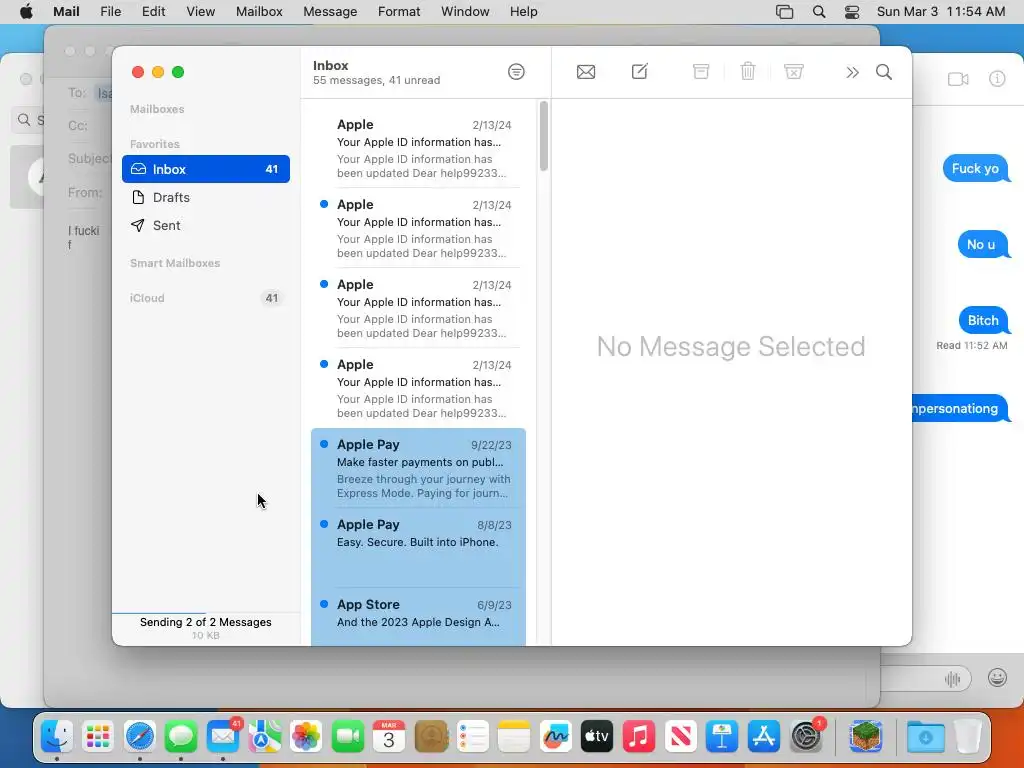Screen dimensions: 1024x768
Task: Open the Mail menu
Action: tap(66, 12)
